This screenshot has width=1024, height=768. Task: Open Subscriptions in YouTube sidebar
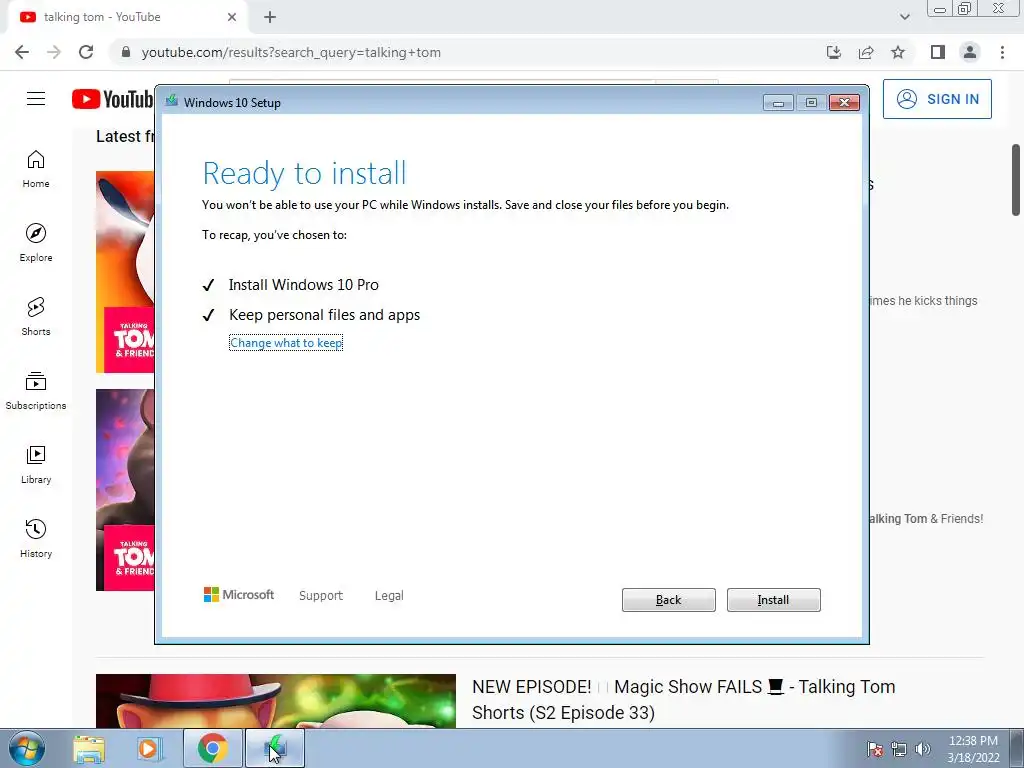pos(36,391)
